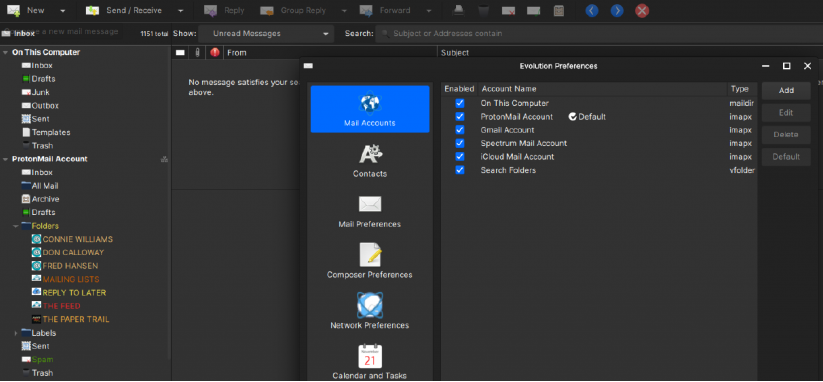The image size is (823, 382).
Task: Disable the Gmail Account checkbox
Action: (460, 130)
